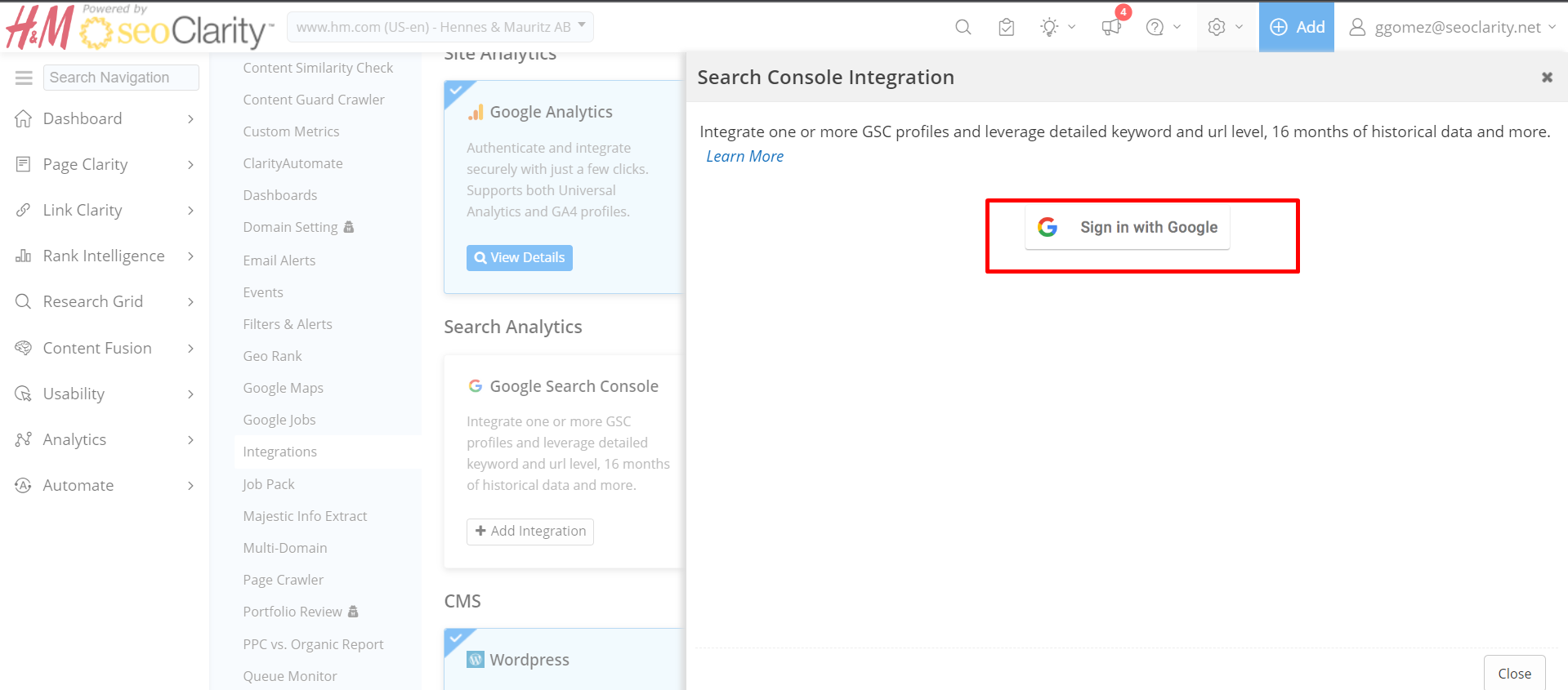Toggle the hamburger navigation menu
This screenshot has height=690, width=1568.
pyautogui.click(x=24, y=78)
